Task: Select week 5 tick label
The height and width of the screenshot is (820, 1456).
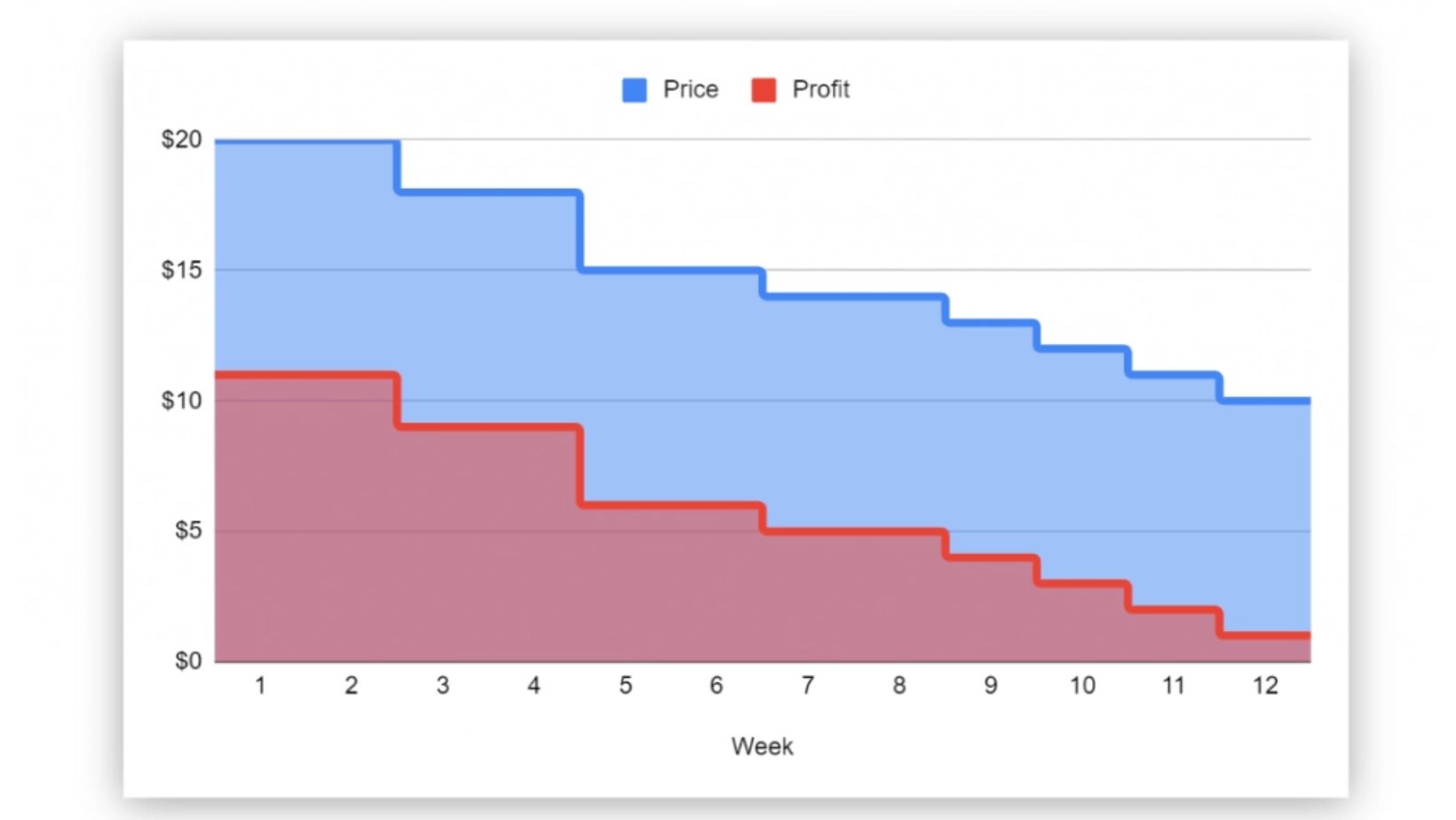Action: tap(625, 686)
